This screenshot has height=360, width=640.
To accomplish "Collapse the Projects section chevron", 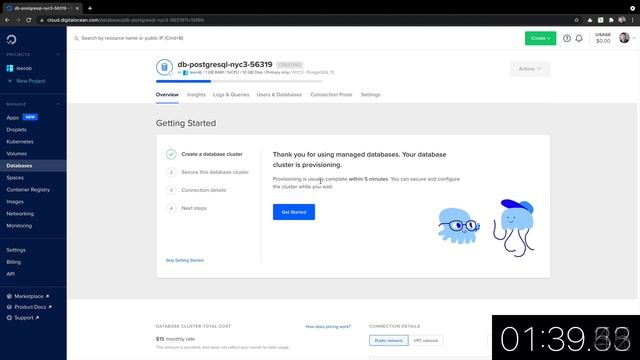I will coord(58,54).
